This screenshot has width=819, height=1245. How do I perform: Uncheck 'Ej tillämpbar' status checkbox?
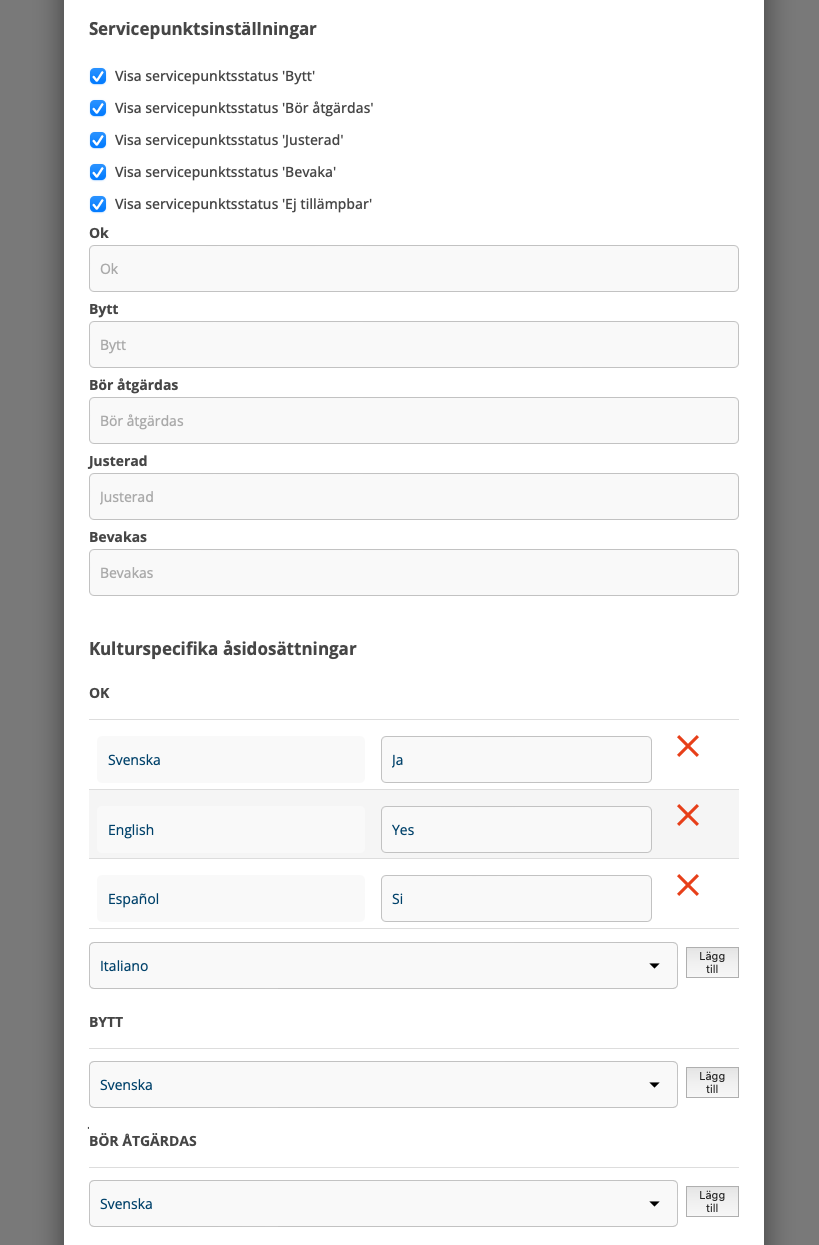pyautogui.click(x=98, y=204)
